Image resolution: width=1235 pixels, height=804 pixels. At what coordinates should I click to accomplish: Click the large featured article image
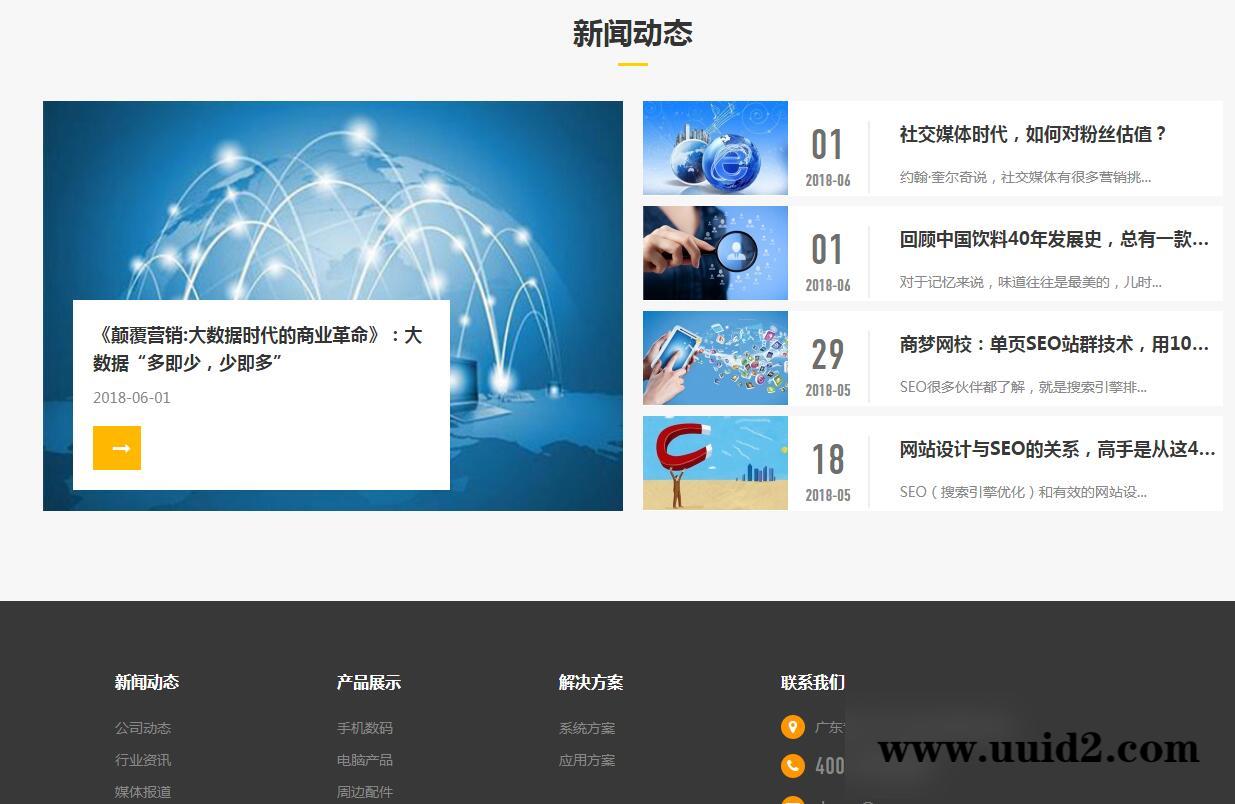tap(333, 200)
